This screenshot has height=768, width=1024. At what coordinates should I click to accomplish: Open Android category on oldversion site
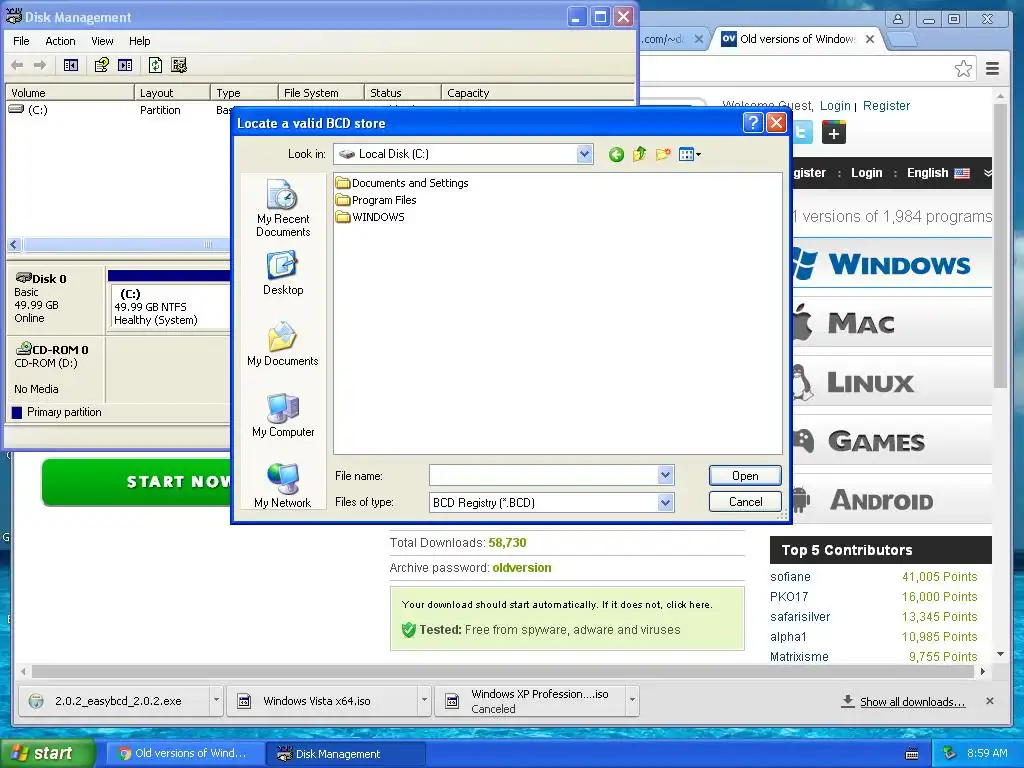tap(891, 500)
